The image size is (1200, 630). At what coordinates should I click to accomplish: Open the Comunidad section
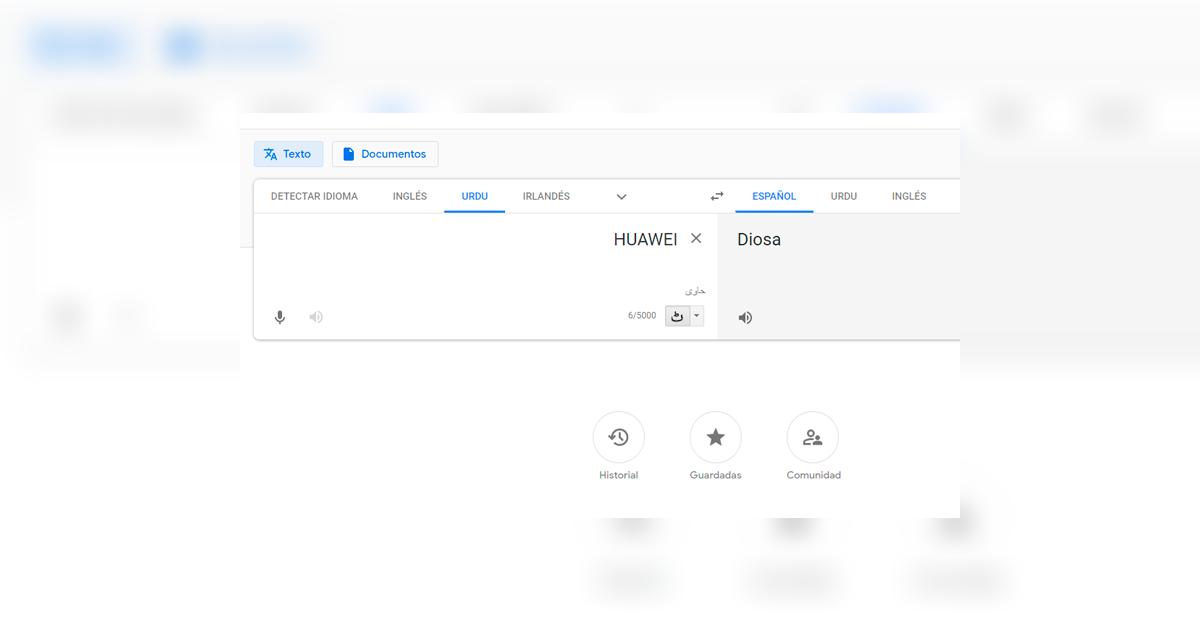point(813,437)
